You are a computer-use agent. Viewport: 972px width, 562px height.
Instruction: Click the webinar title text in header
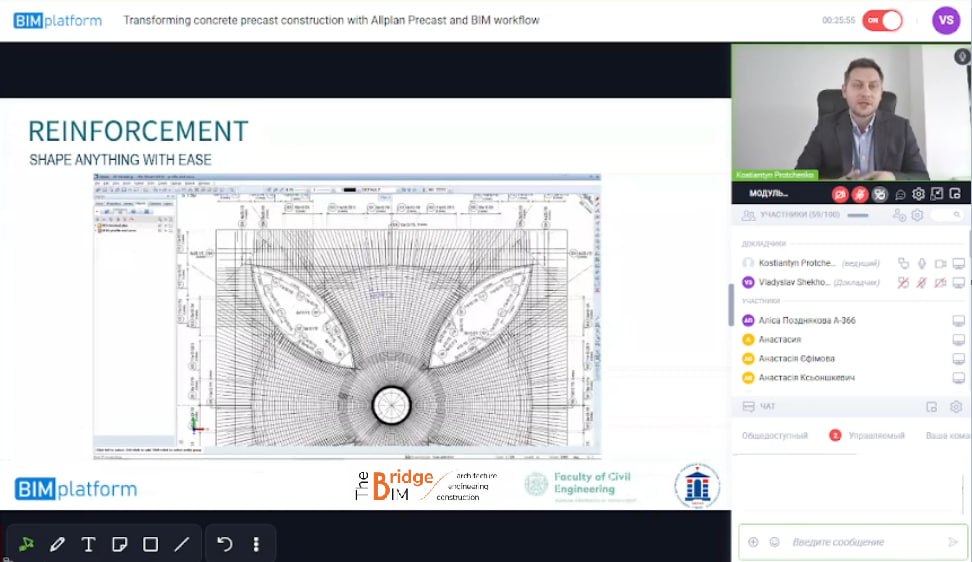(x=331, y=20)
